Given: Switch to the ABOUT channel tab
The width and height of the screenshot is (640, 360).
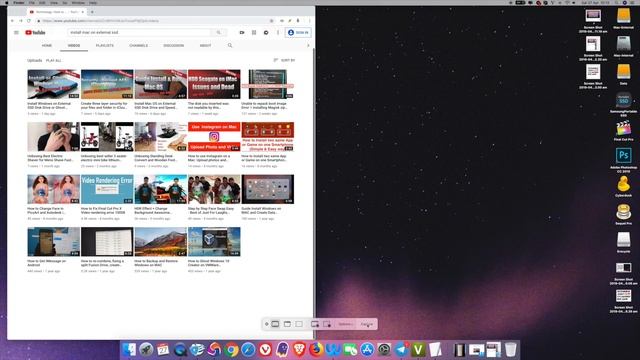Looking at the screenshot, I should coord(205,45).
